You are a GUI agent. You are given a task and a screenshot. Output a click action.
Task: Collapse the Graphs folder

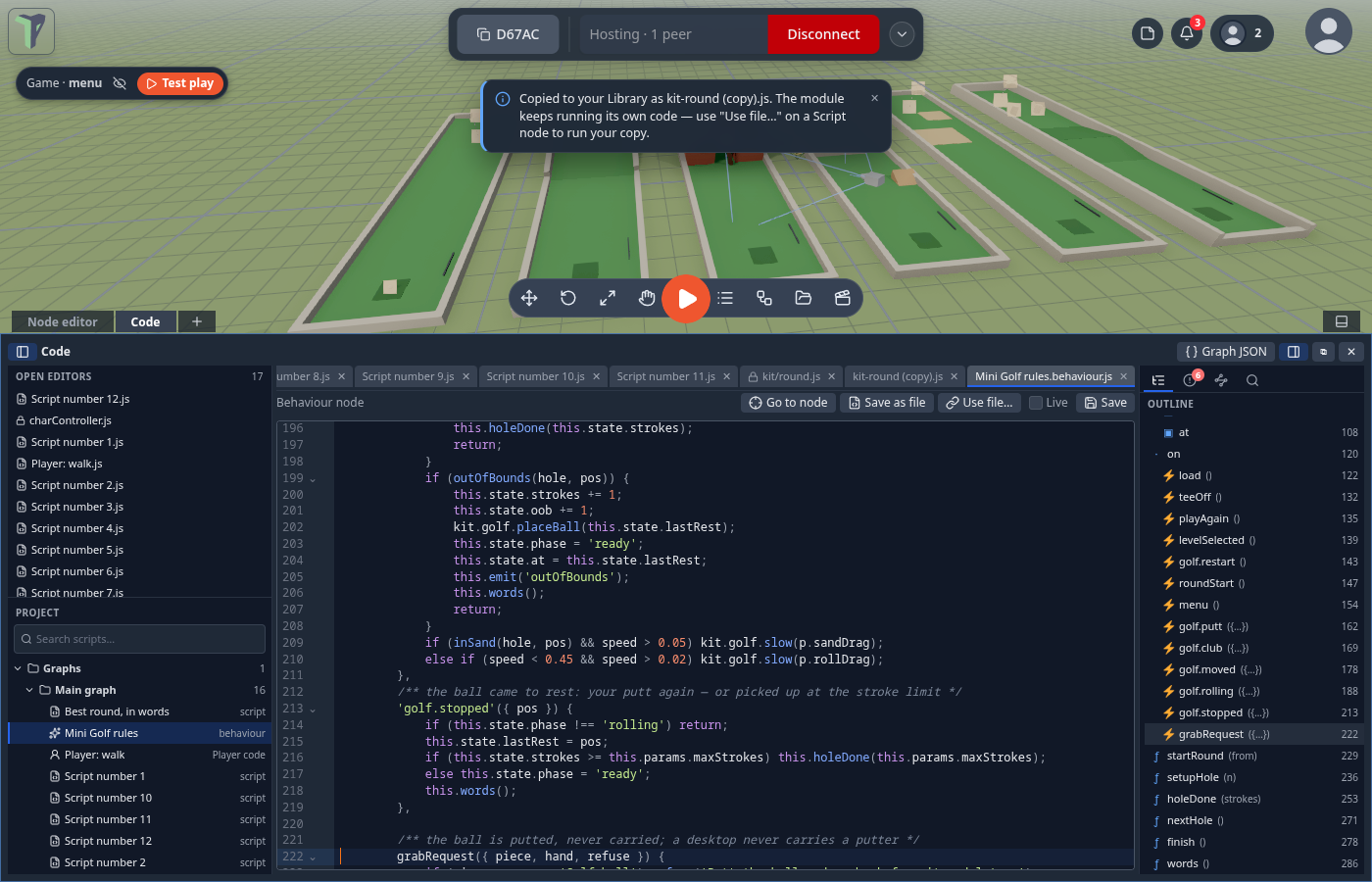pos(18,669)
